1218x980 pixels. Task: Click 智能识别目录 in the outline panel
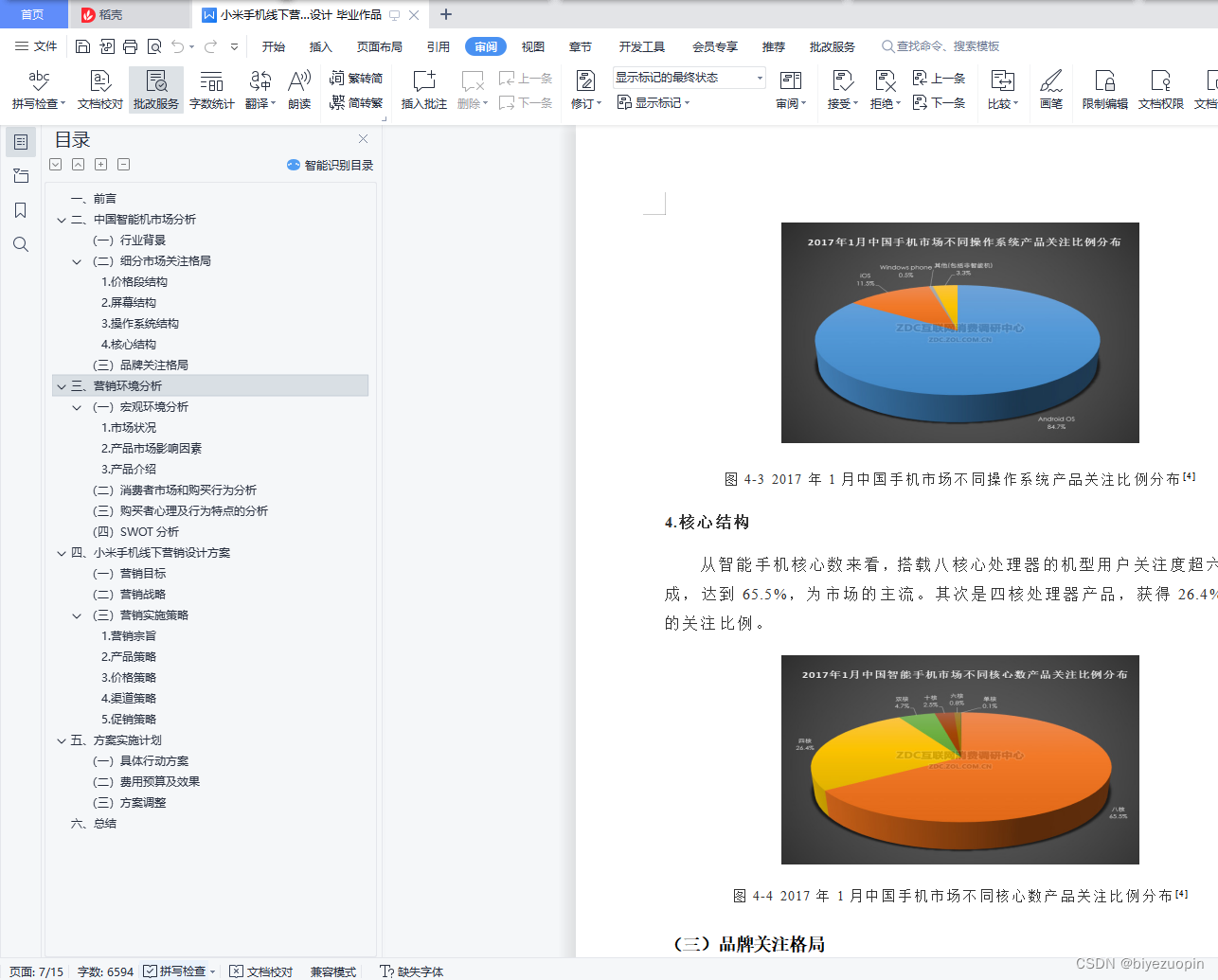[x=330, y=165]
